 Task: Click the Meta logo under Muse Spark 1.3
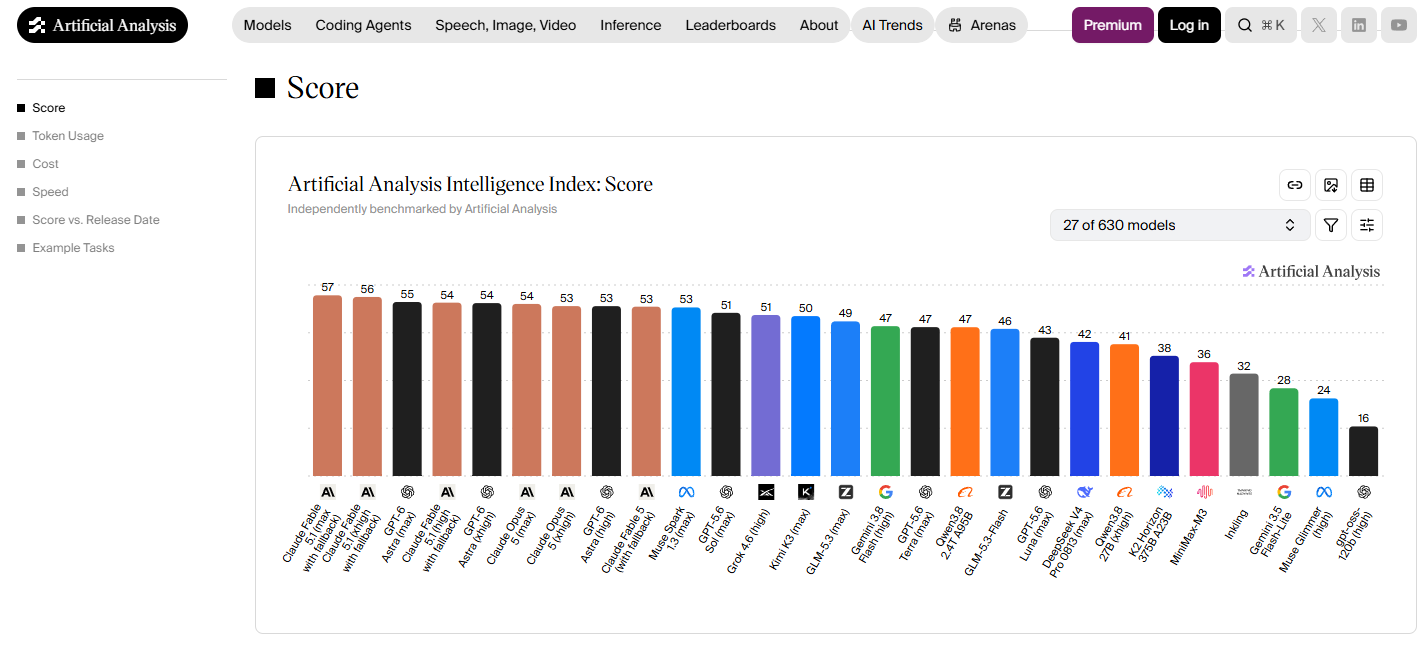click(686, 492)
